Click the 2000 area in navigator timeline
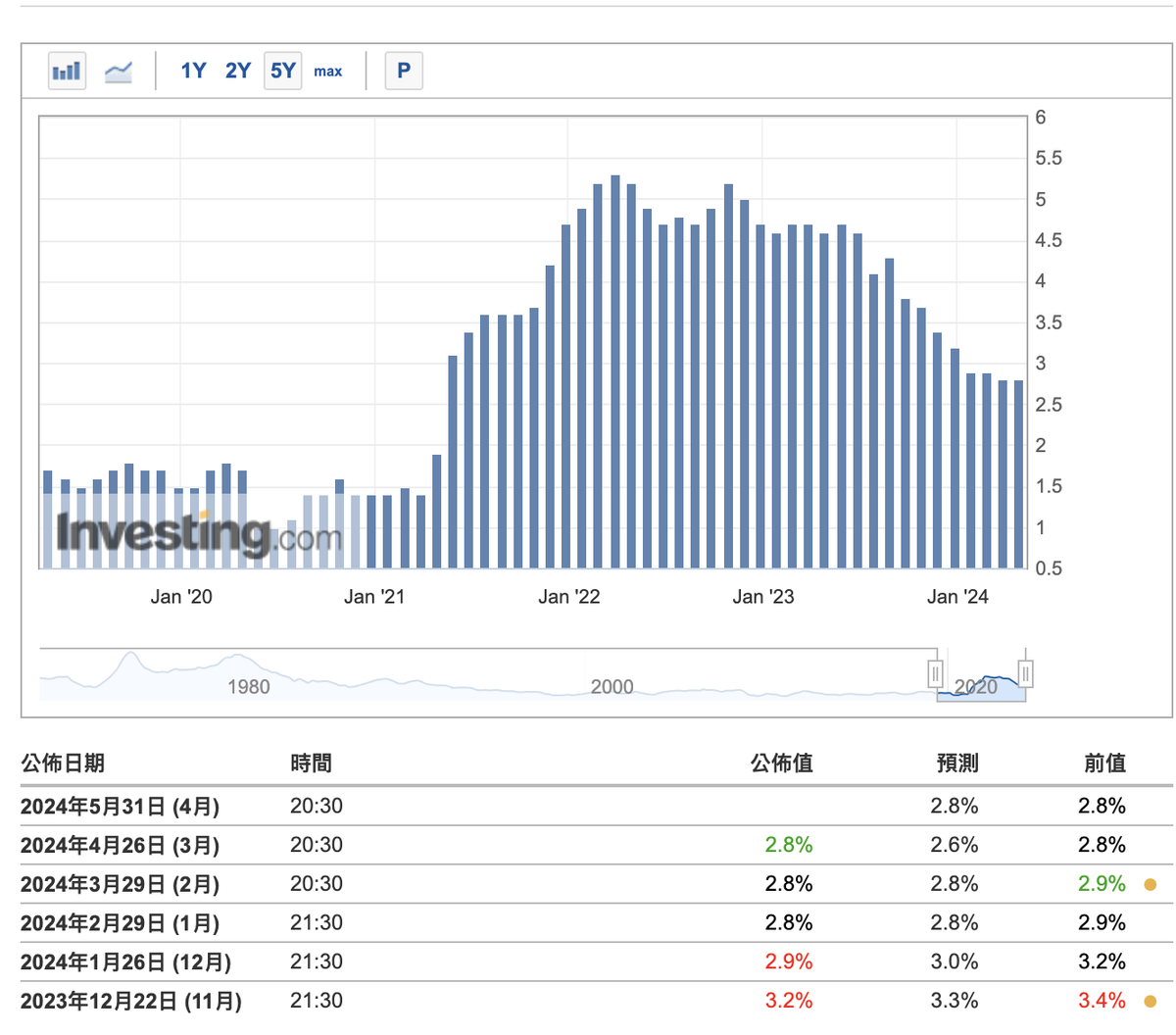The height and width of the screenshot is (1035, 1176). 612,687
